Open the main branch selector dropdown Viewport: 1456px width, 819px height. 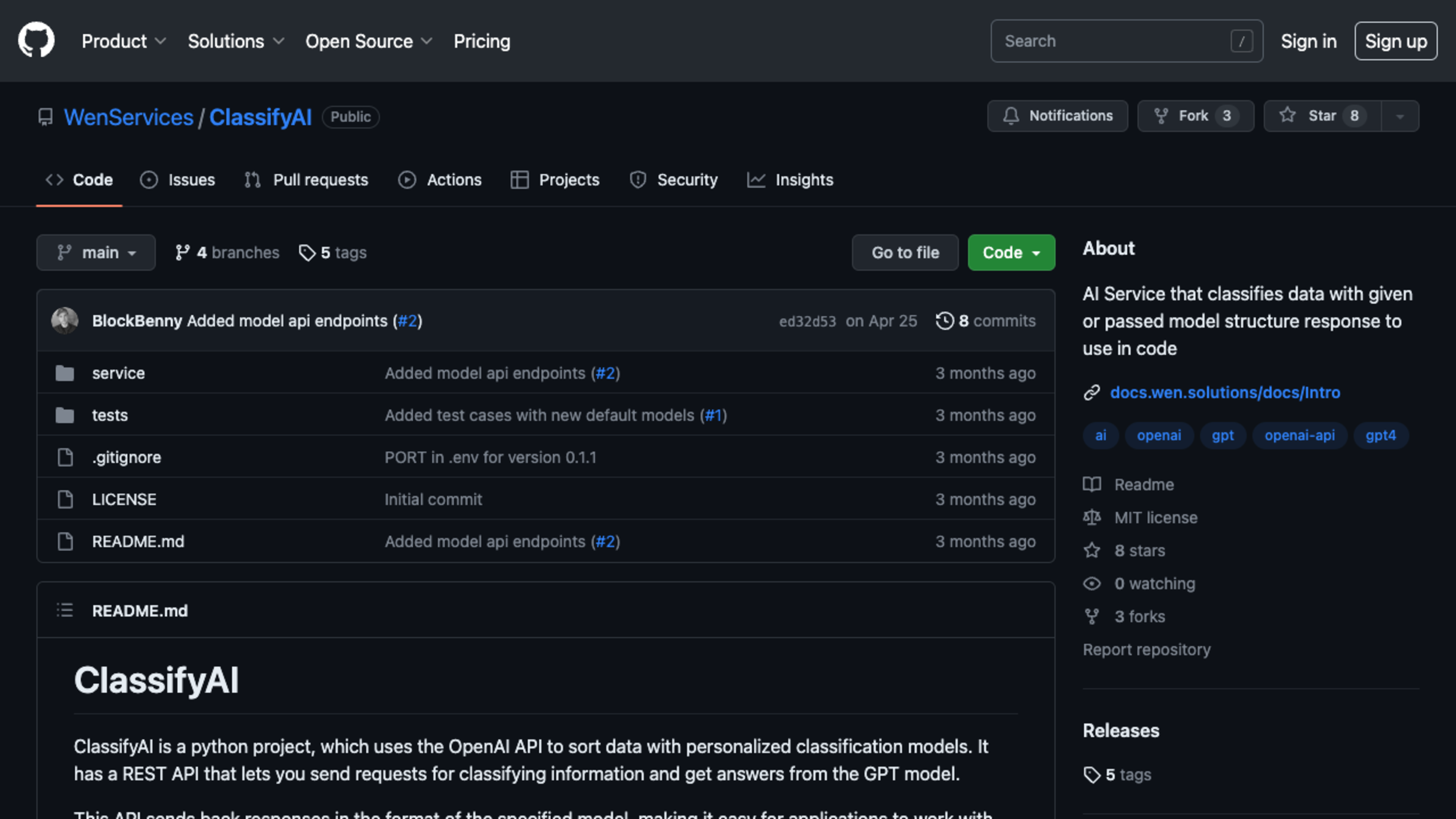point(96,253)
